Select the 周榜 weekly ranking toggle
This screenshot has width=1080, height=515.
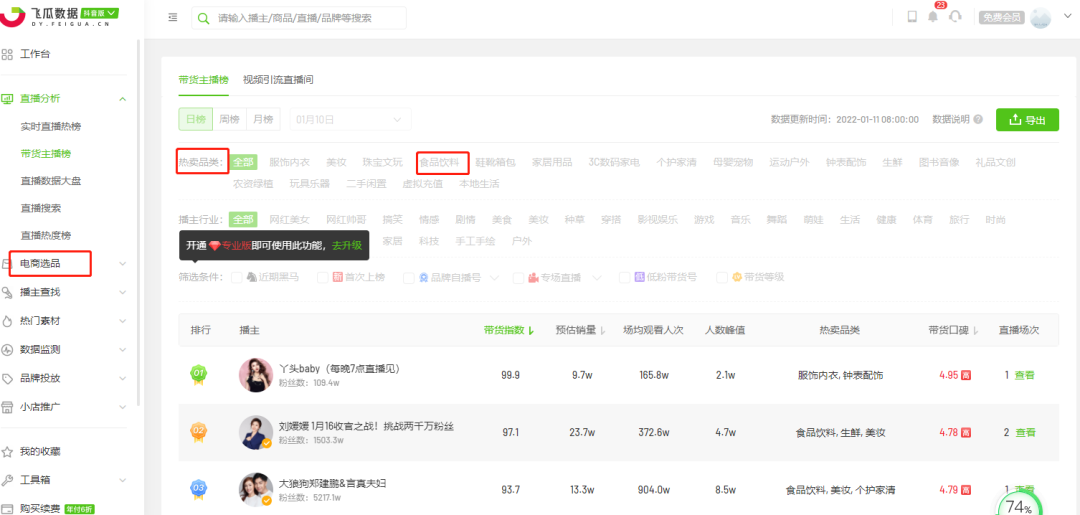pyautogui.click(x=229, y=119)
